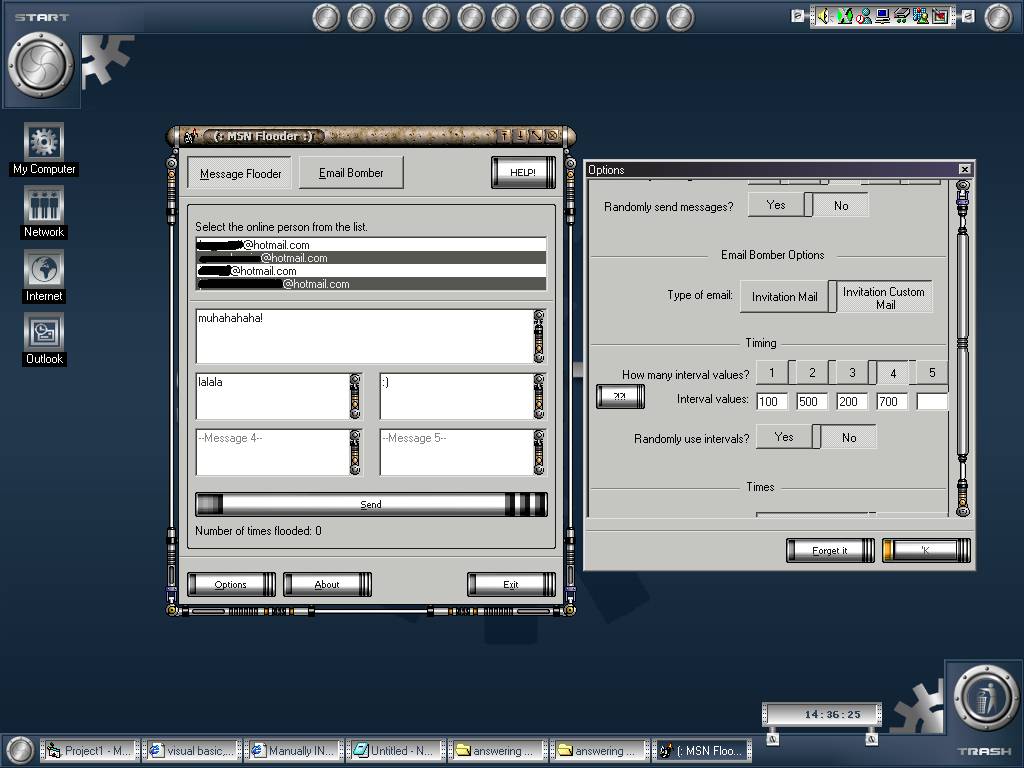
Task: Choose Invitation Mail email type
Action: [784, 296]
